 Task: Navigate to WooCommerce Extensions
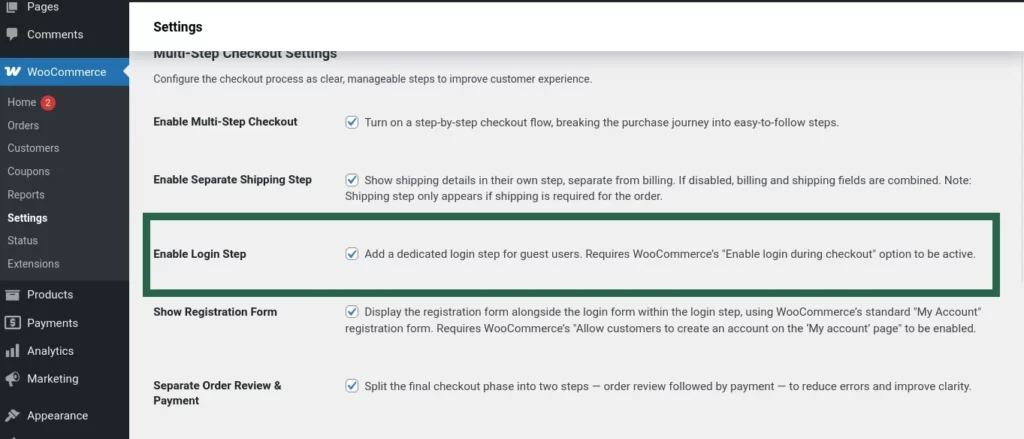[x=33, y=264]
